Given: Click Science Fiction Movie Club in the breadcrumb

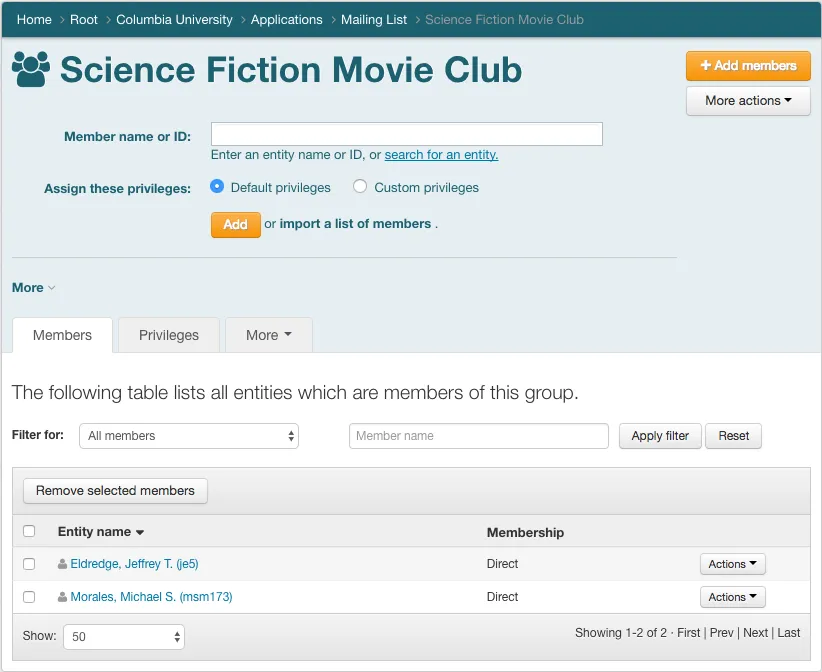Looking at the screenshot, I should (x=504, y=19).
